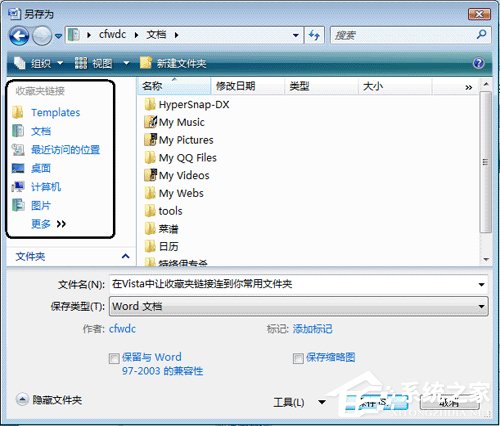Expand 更多 favorites links
The width and height of the screenshot is (500, 426).
pos(48,224)
